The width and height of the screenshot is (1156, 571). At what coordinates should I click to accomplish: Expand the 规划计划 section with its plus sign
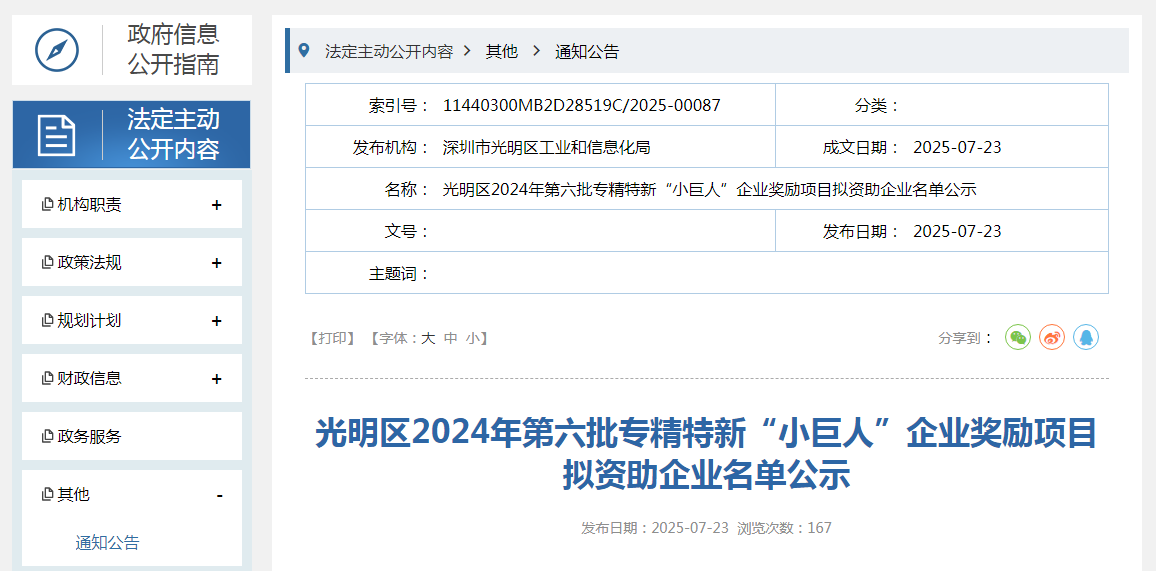click(217, 321)
